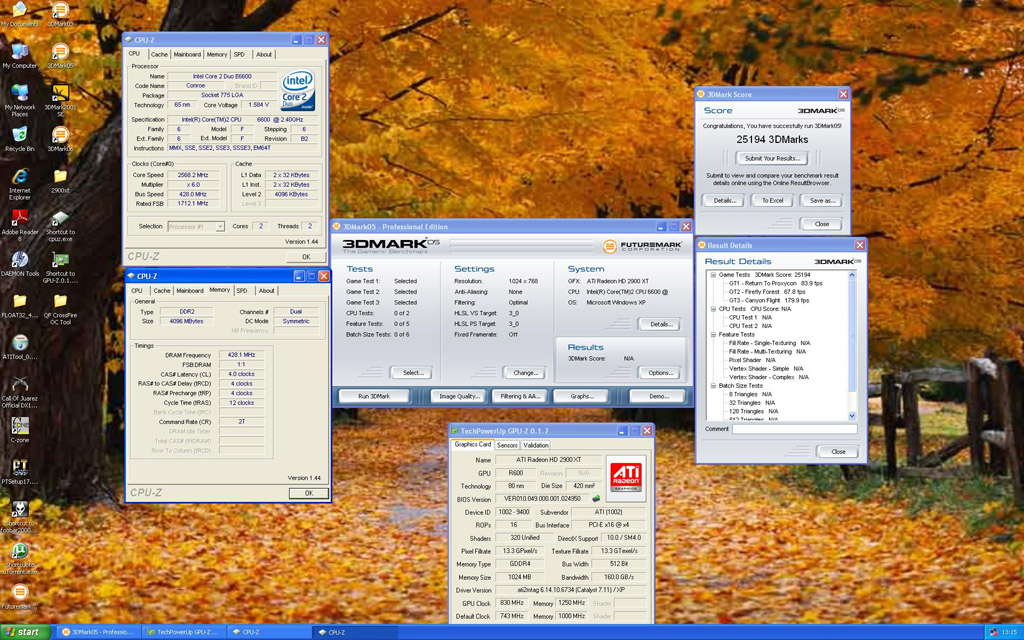Open Filtering & AA settings

520,396
